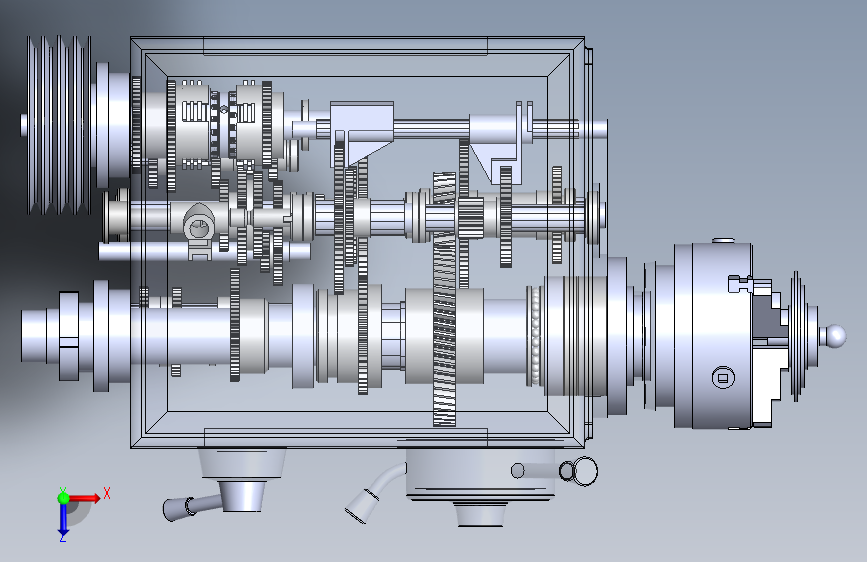Click the blue Z axis arrow of the triad
Screen dimensions: 867x562
coord(63,520)
